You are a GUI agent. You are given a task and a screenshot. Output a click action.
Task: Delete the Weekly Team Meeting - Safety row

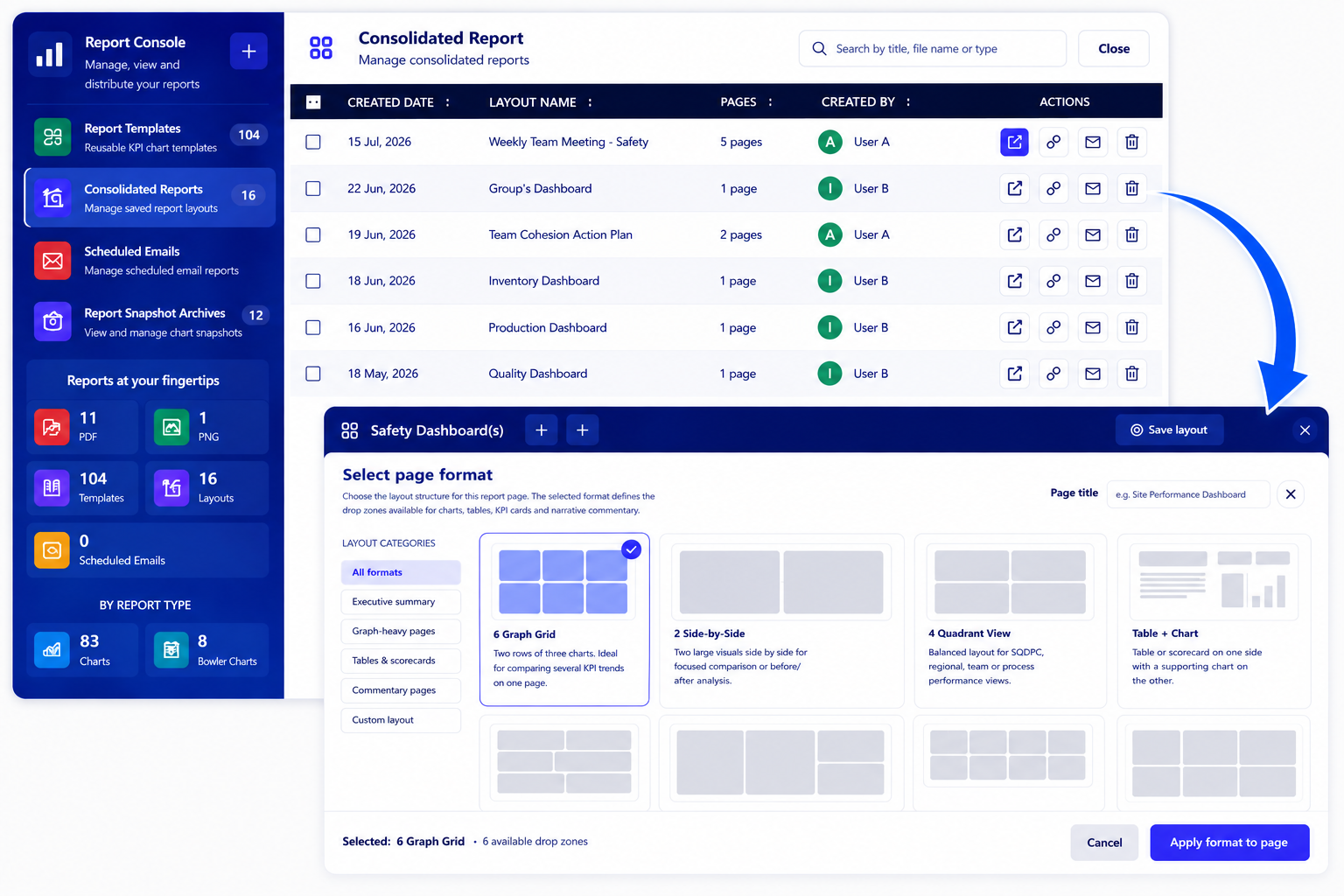point(1131,142)
